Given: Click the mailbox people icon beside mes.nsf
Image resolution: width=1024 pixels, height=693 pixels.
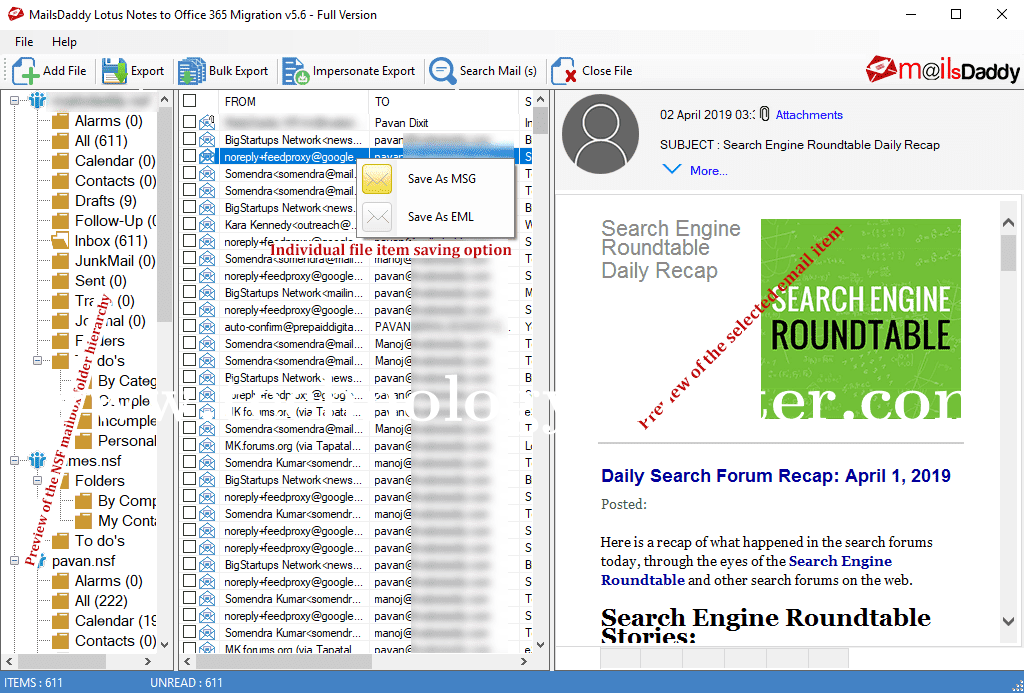Looking at the screenshot, I should [x=37, y=460].
